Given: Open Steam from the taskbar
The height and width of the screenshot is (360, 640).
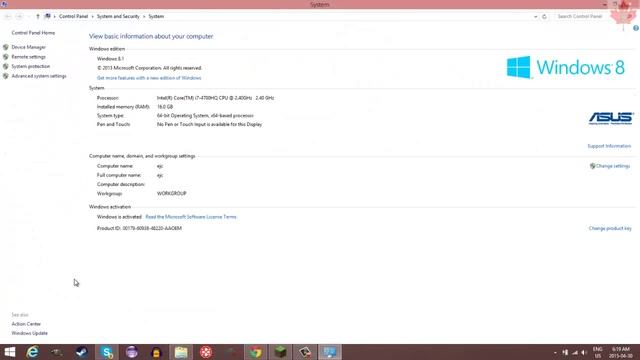Looking at the screenshot, I should (x=82, y=352).
